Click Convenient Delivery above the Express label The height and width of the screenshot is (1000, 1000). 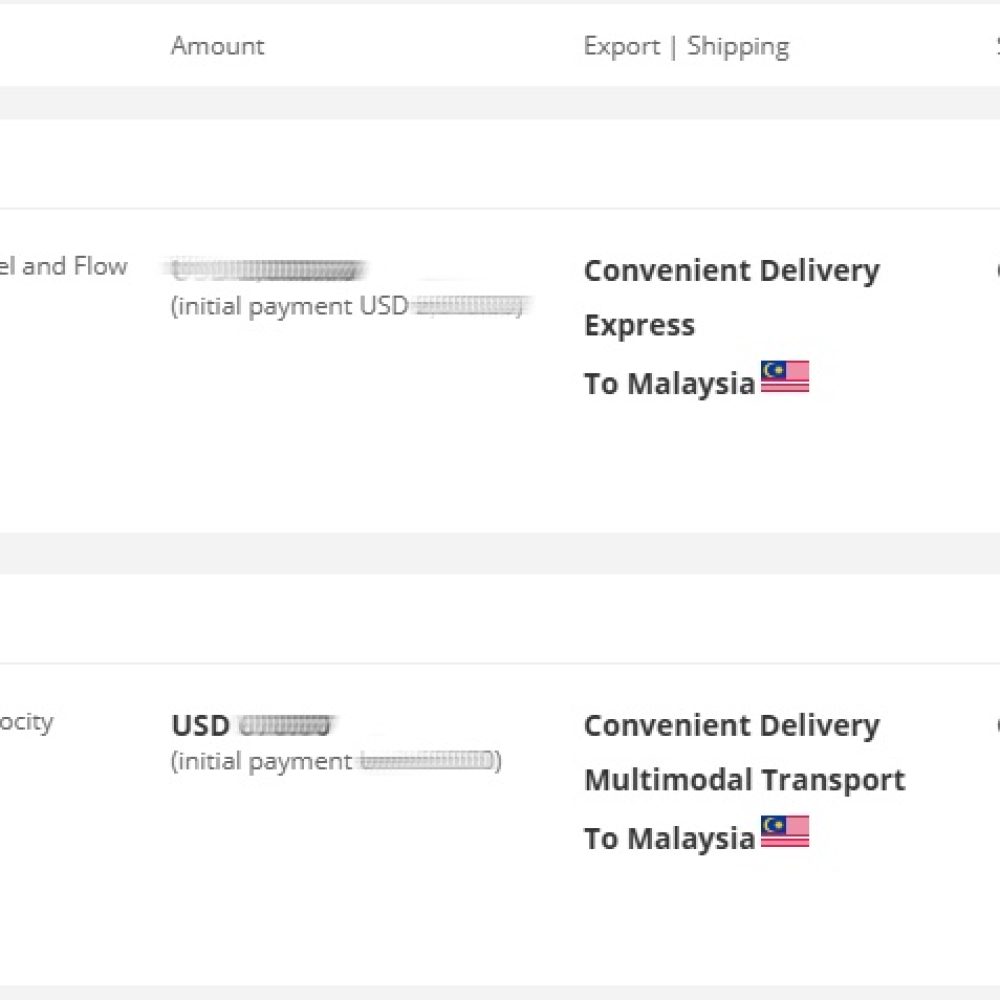point(731,270)
